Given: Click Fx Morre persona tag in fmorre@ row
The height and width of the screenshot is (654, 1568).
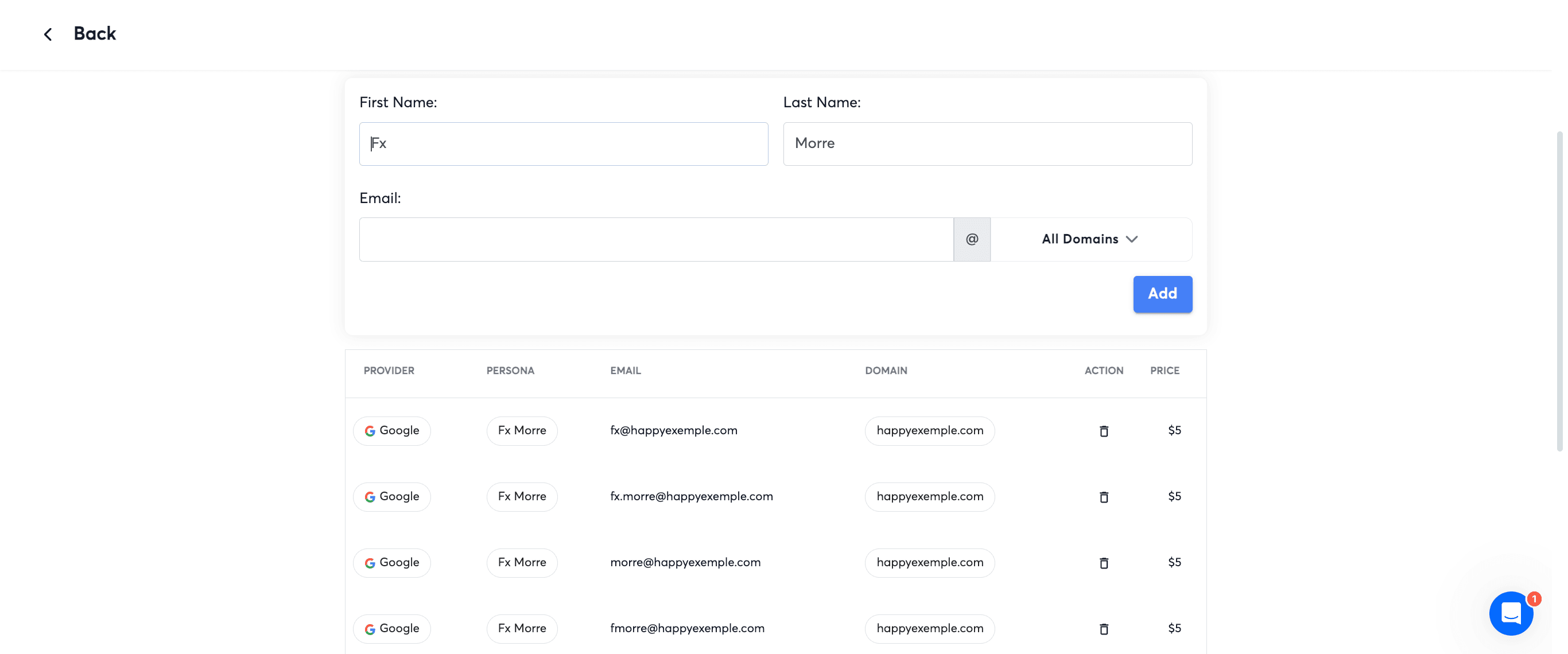Looking at the screenshot, I should (522, 628).
